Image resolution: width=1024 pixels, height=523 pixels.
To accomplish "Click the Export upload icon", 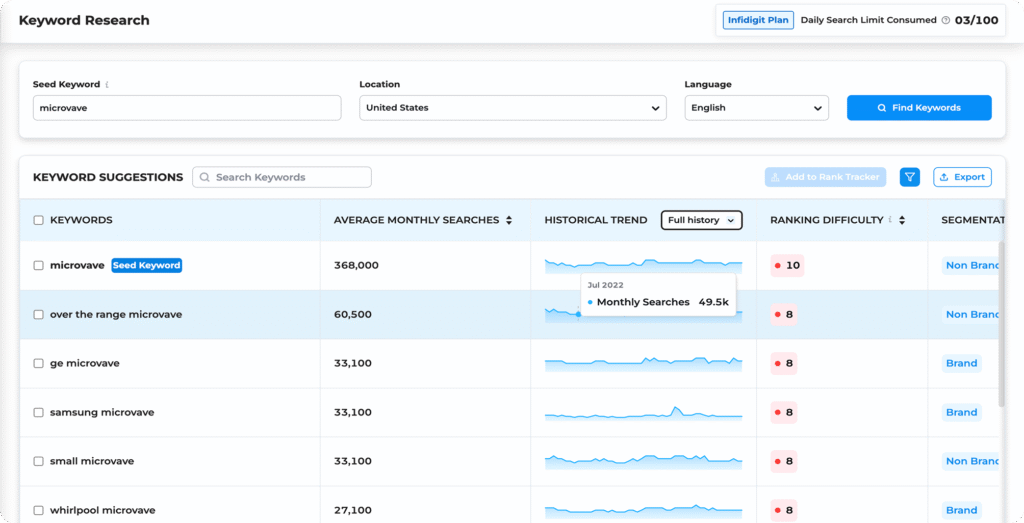I will click(944, 177).
